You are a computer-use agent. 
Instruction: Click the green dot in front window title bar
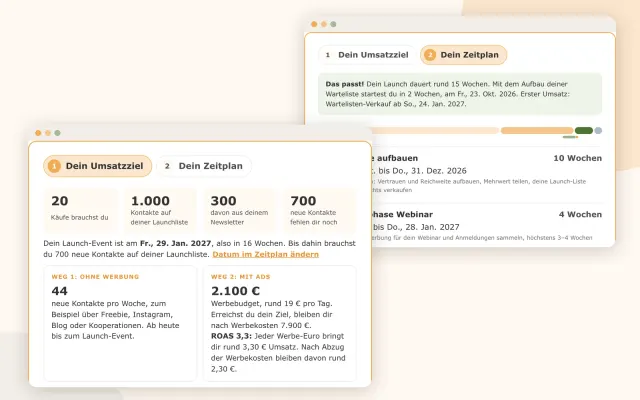click(58, 133)
